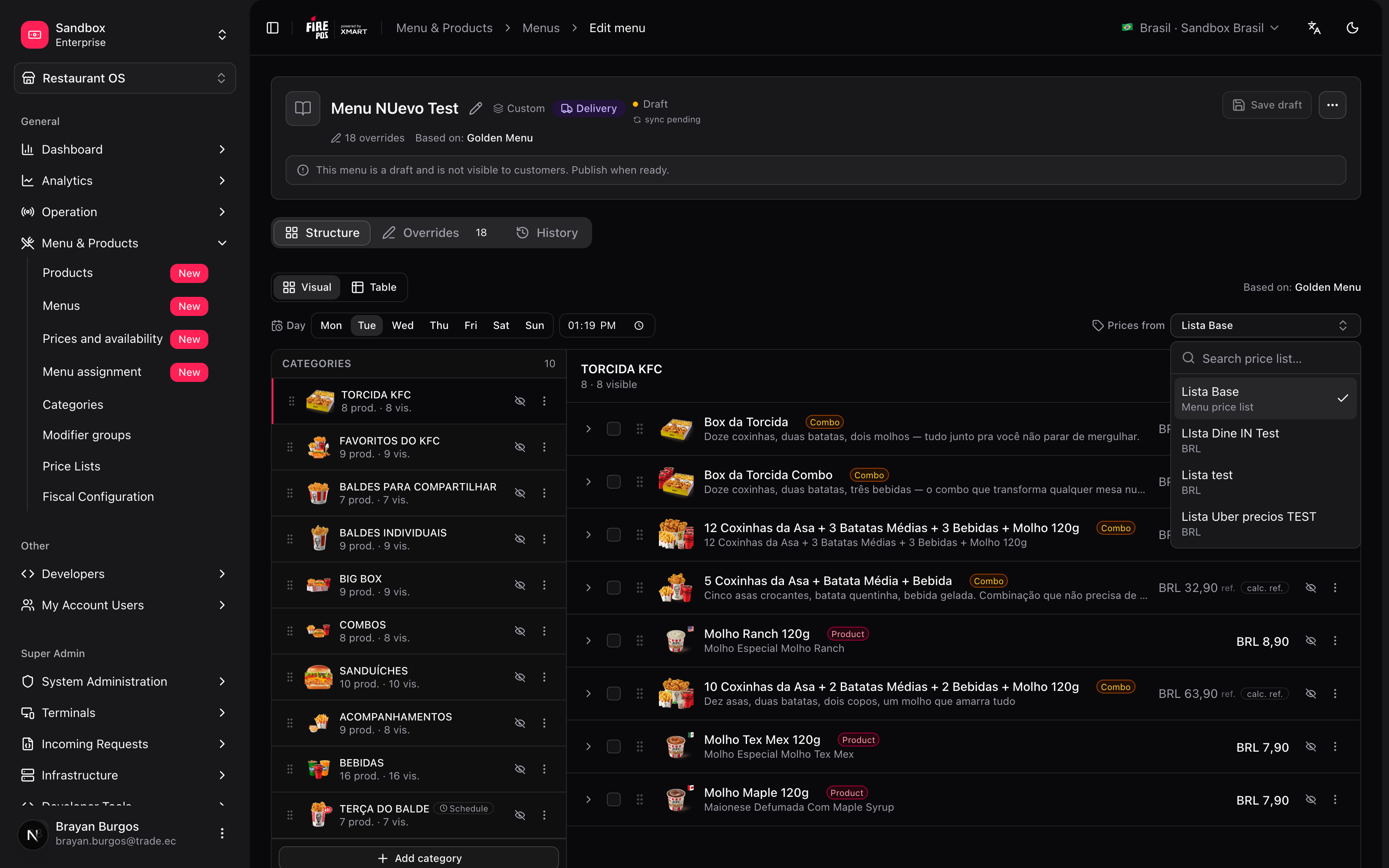Toggle visibility of TORCIDA KFC category
1389x868 pixels.
pyautogui.click(x=520, y=401)
